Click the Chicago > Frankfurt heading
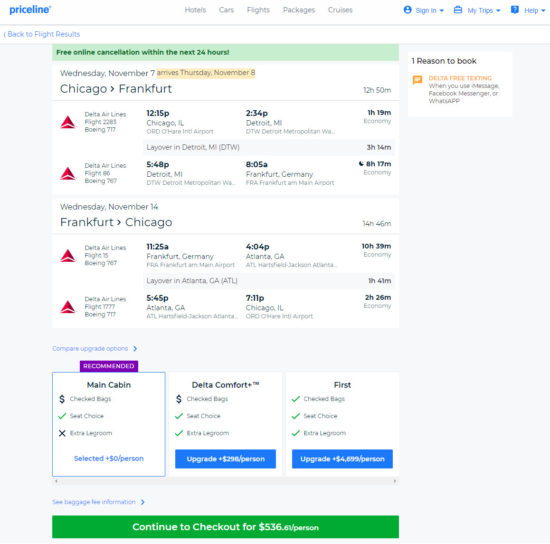 116,89
